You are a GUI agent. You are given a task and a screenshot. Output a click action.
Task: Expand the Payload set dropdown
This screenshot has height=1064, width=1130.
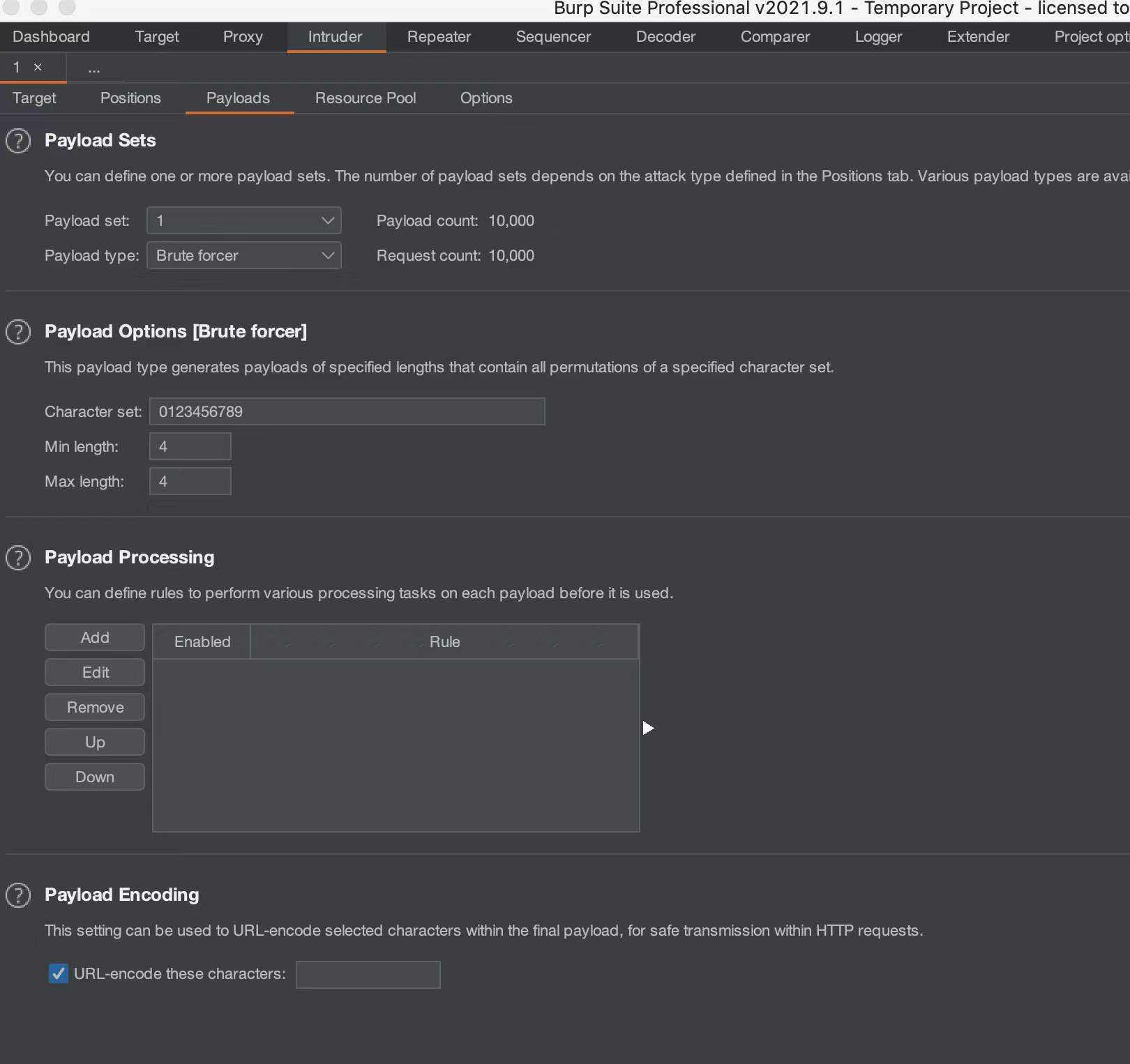coord(243,220)
